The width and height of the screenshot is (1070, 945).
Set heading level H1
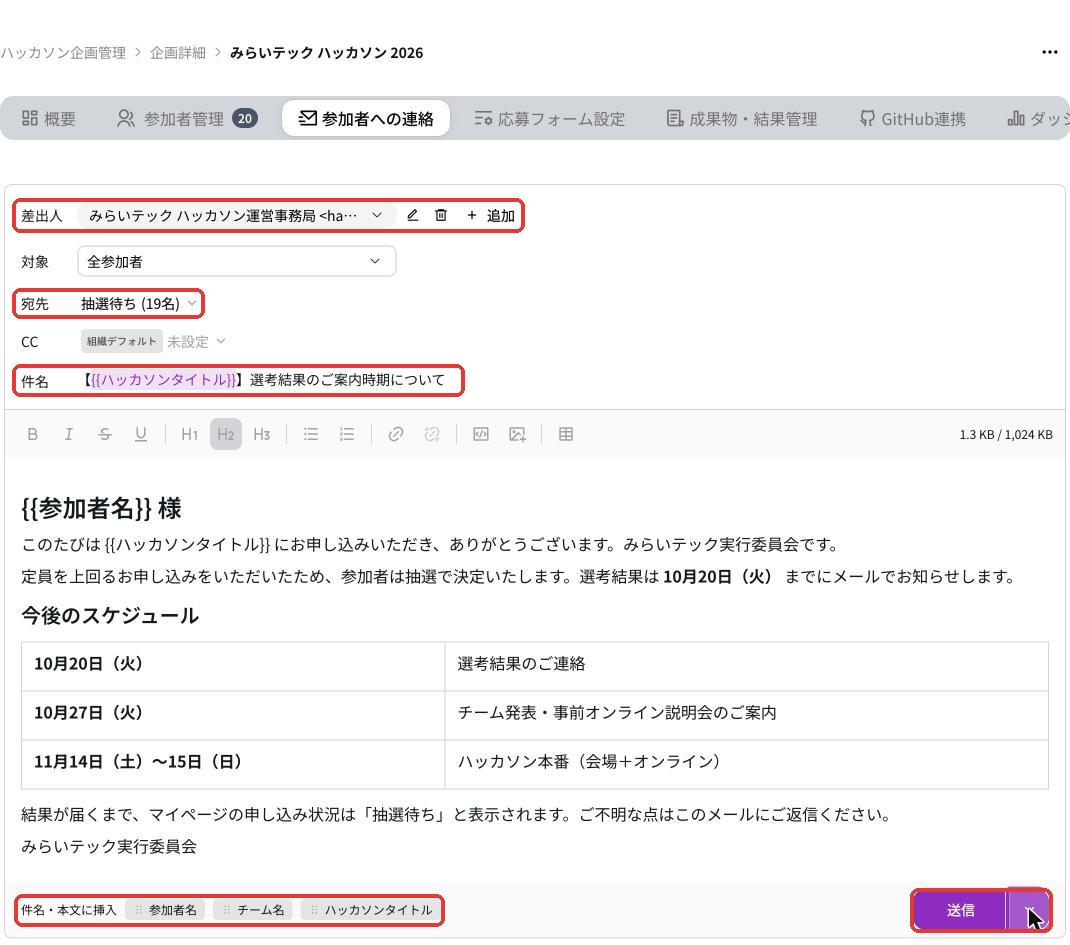pos(190,435)
